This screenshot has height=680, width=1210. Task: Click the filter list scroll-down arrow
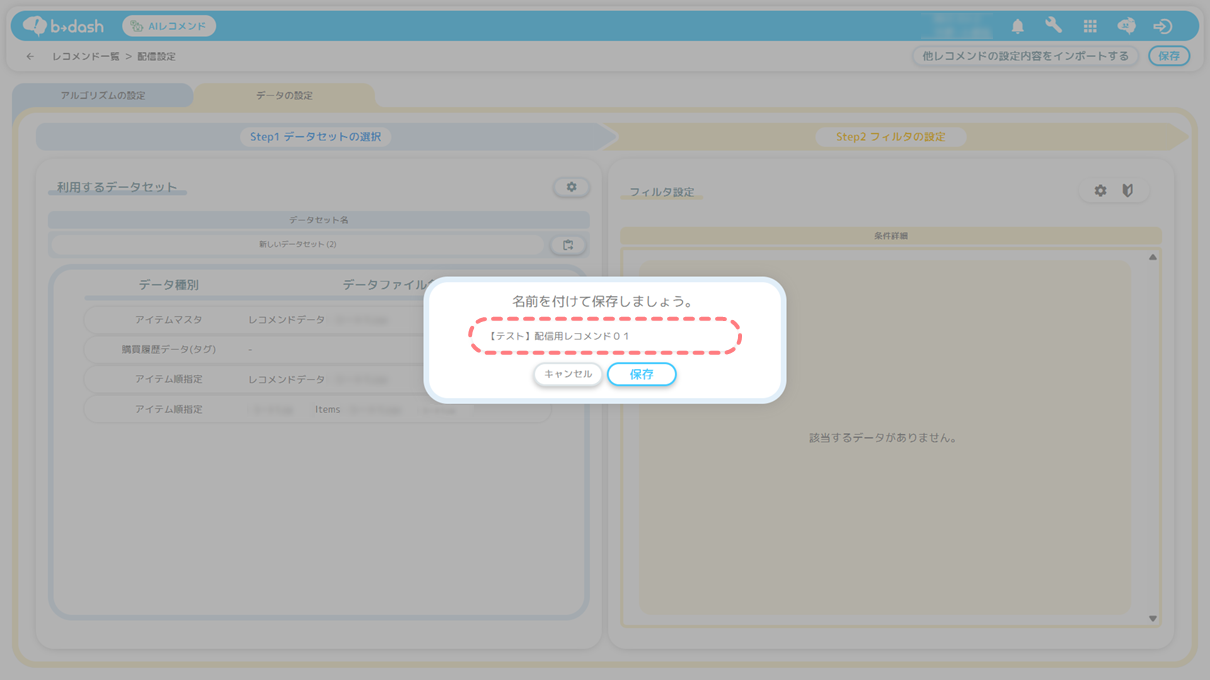1152,619
